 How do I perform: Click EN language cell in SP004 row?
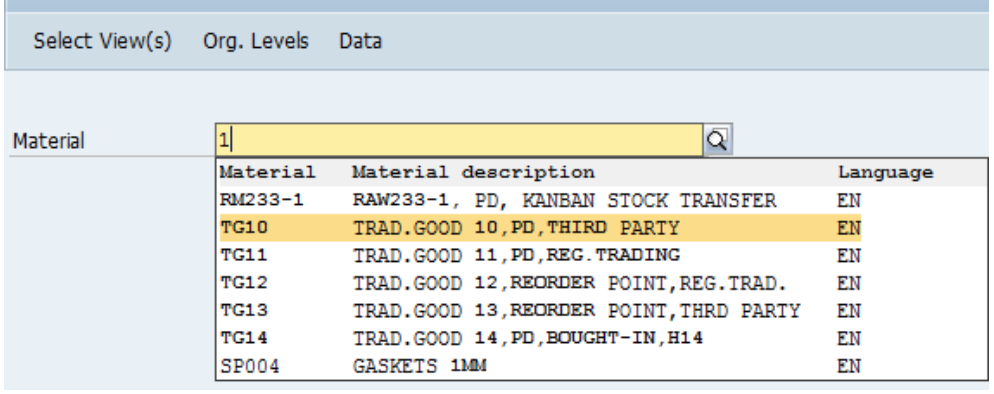pyautogui.click(x=849, y=366)
